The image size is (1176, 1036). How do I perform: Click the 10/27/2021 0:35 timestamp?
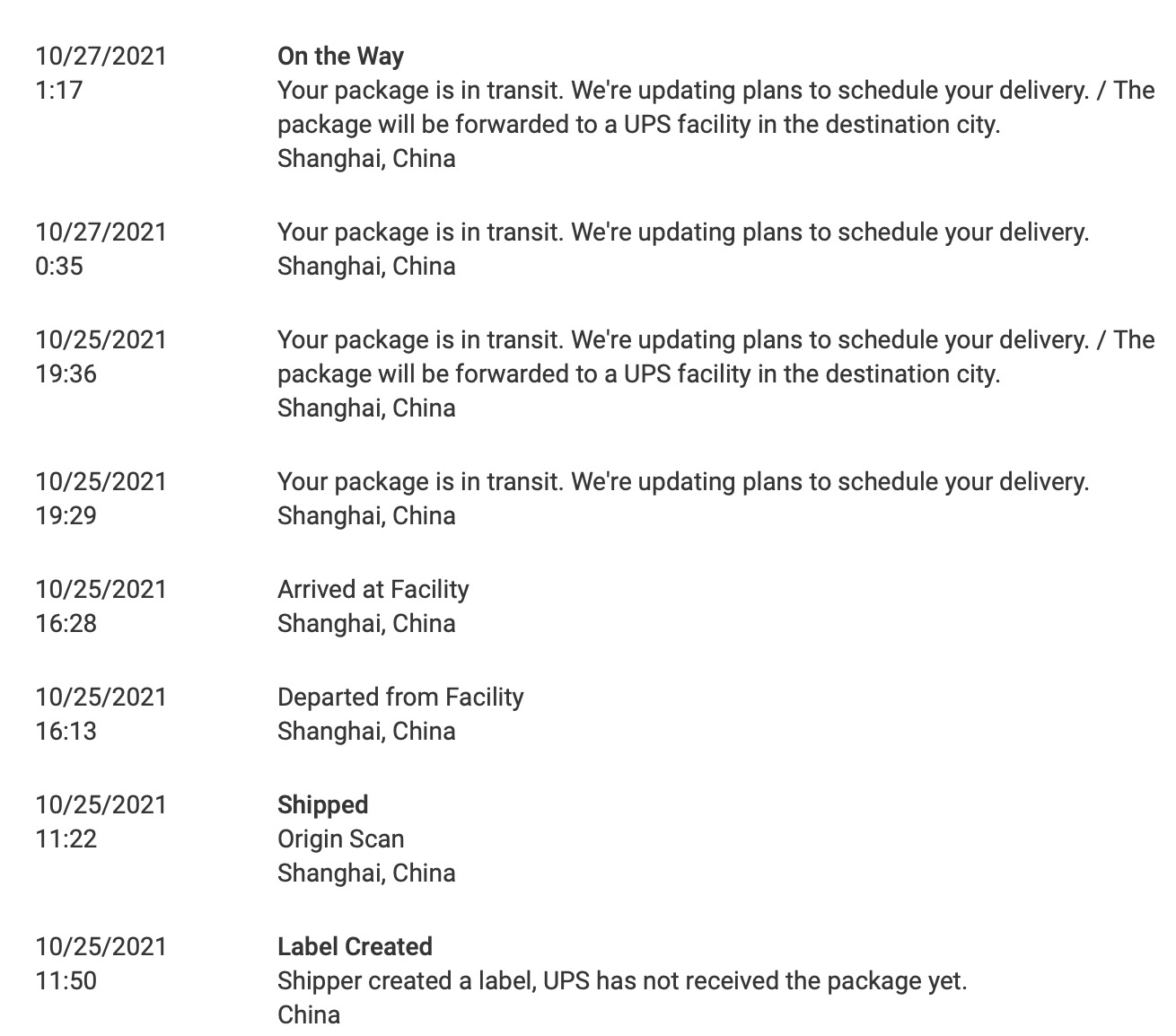coord(101,249)
